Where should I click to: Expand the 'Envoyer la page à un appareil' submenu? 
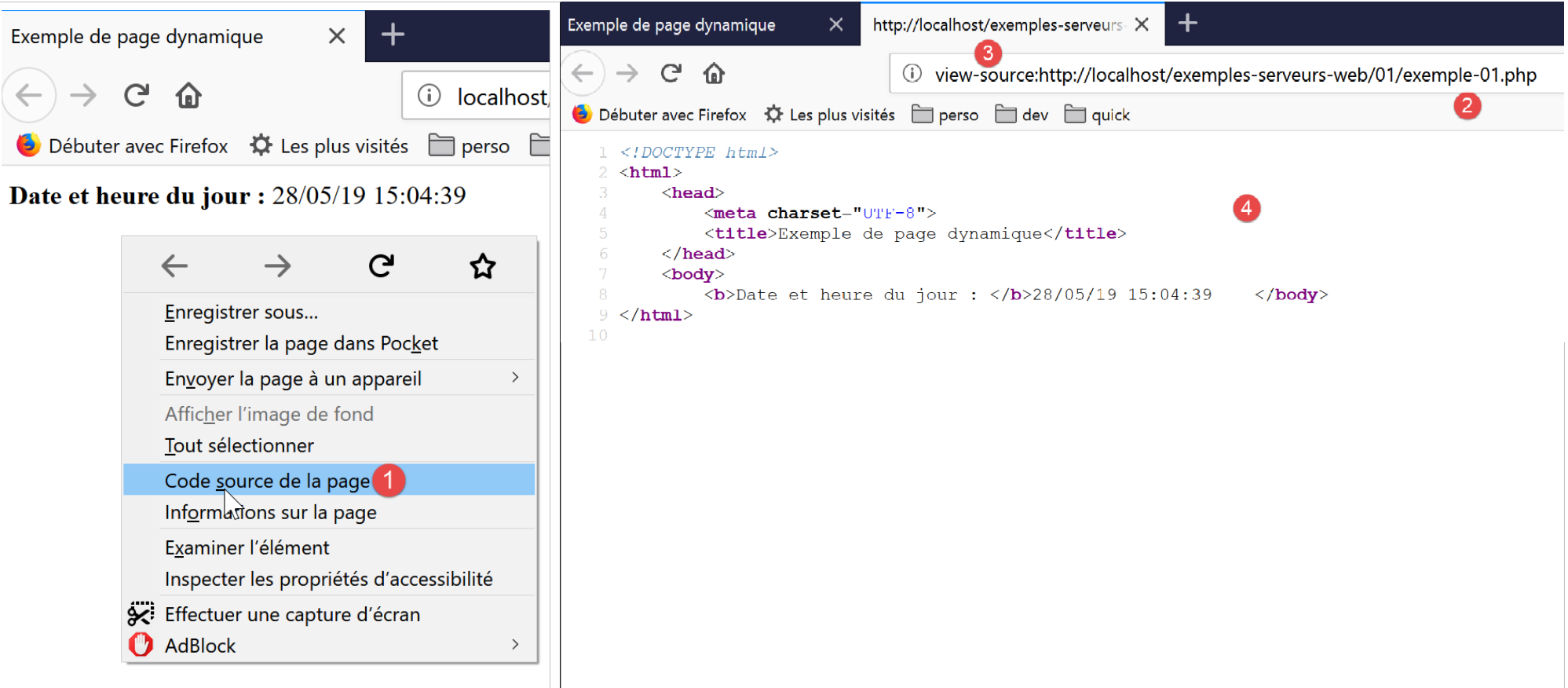[x=514, y=378]
